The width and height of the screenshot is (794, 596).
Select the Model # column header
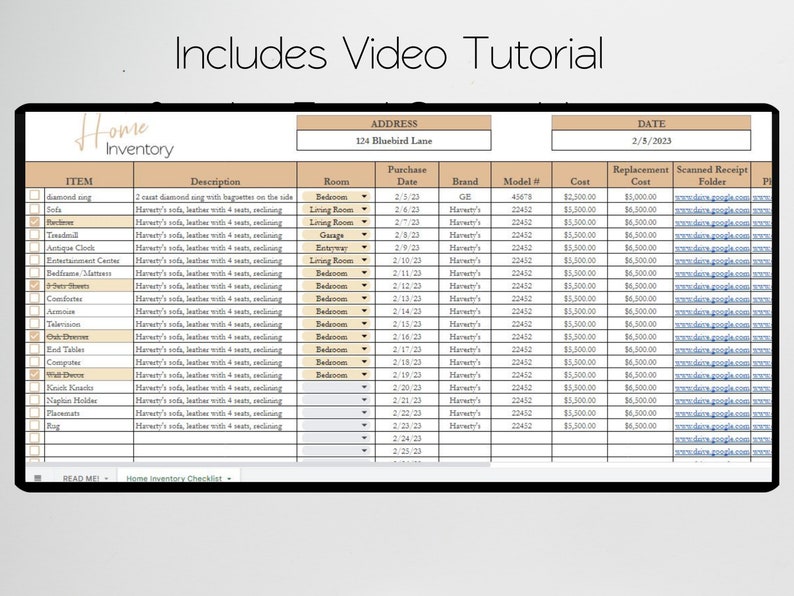(522, 175)
